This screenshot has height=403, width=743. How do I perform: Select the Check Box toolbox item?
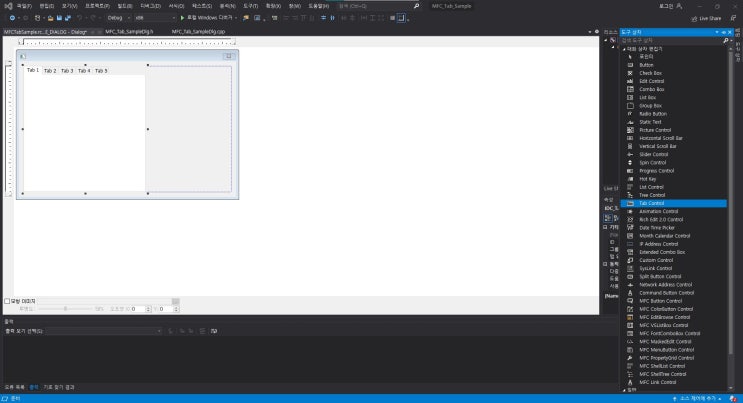(674, 73)
